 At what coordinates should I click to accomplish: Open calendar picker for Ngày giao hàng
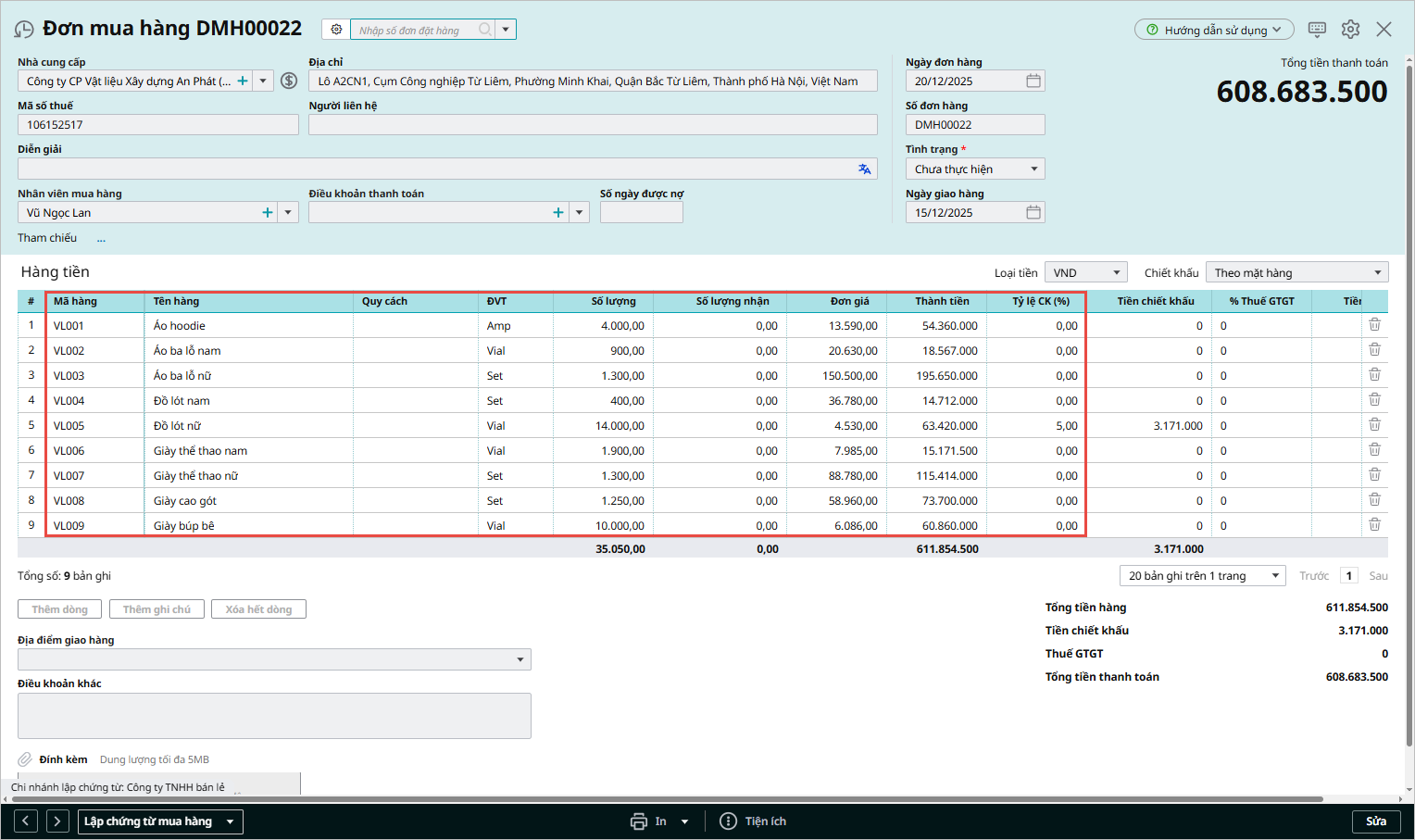[1033, 212]
